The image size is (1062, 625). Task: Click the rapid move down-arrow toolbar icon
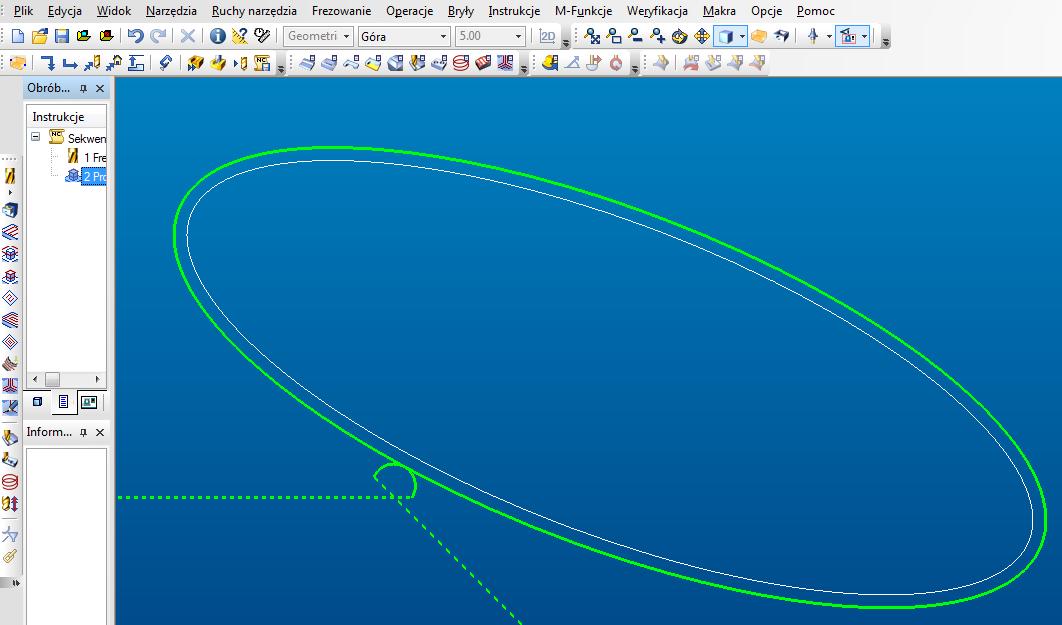(47, 63)
